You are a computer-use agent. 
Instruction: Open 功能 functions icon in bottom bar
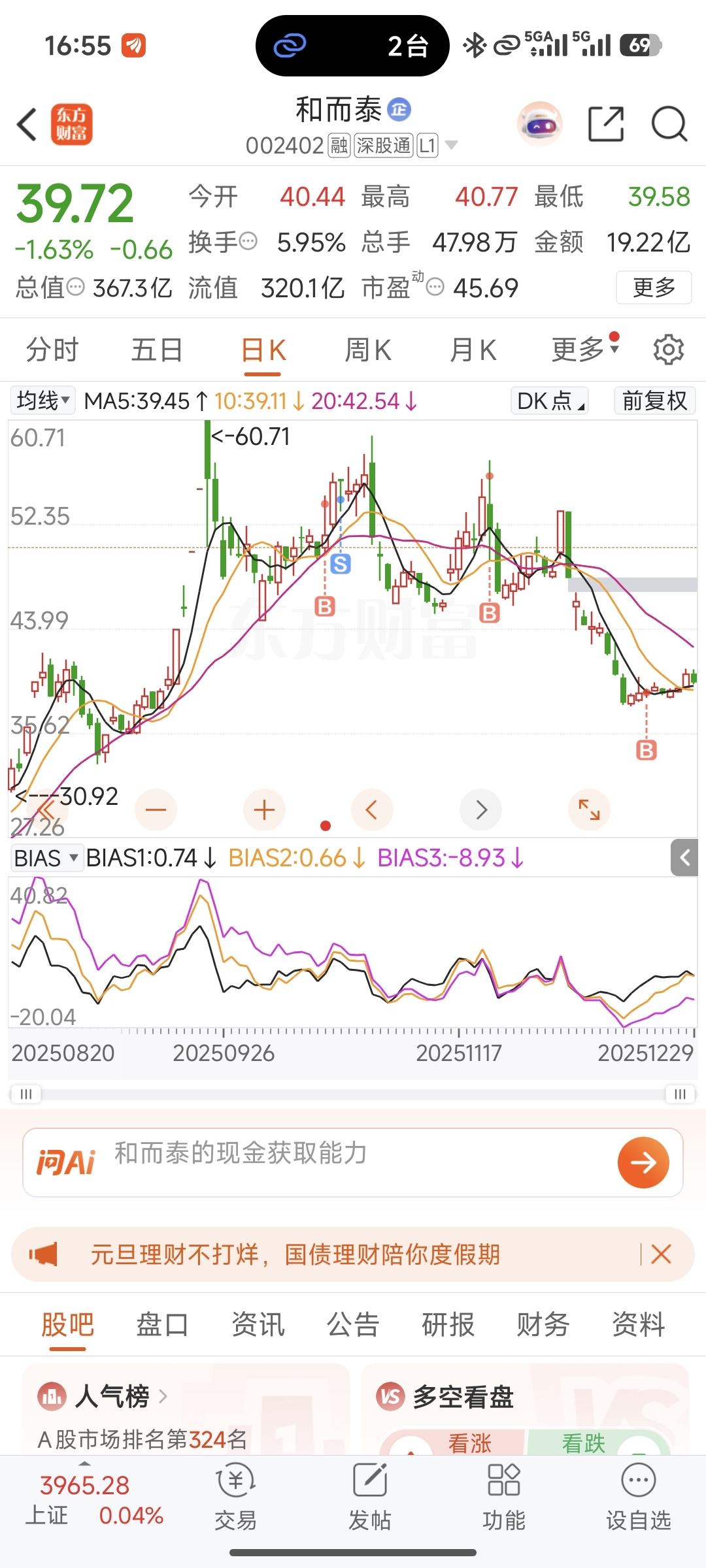click(x=504, y=1496)
